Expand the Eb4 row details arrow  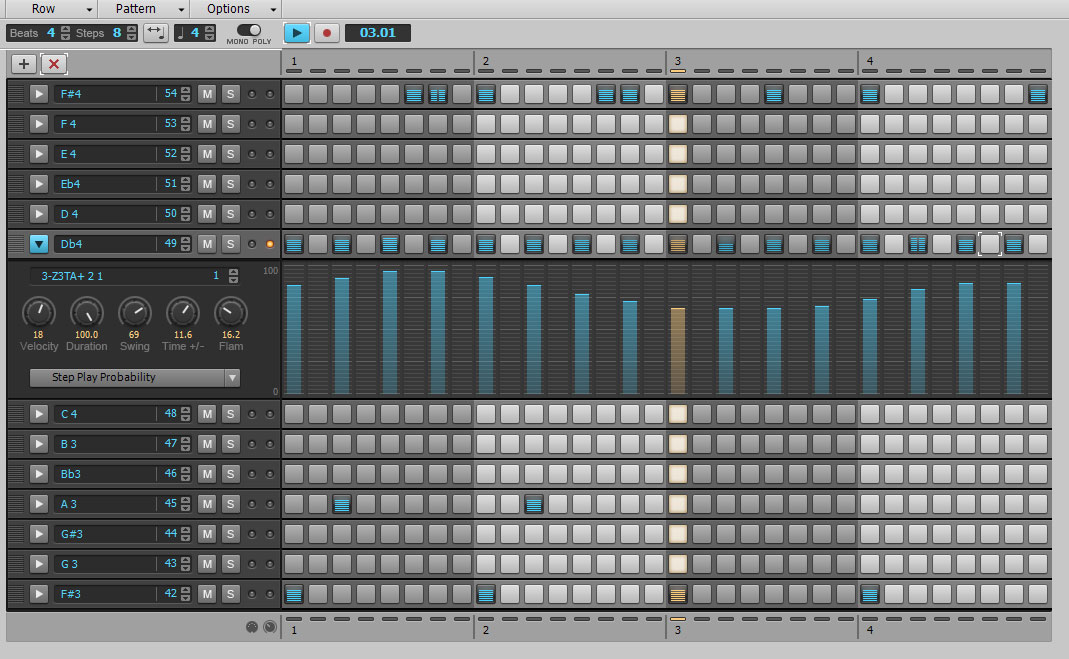coord(39,184)
